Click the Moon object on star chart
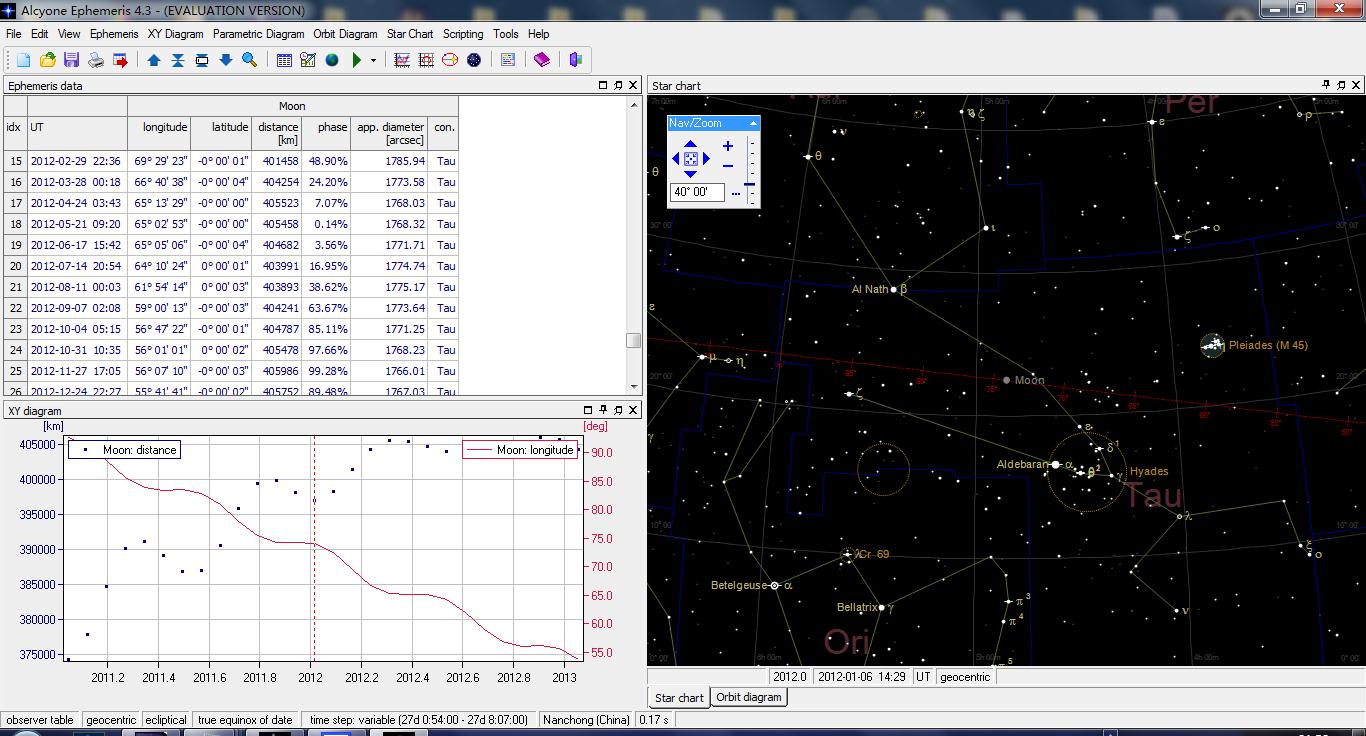This screenshot has height=736, width=1366. coord(1007,380)
